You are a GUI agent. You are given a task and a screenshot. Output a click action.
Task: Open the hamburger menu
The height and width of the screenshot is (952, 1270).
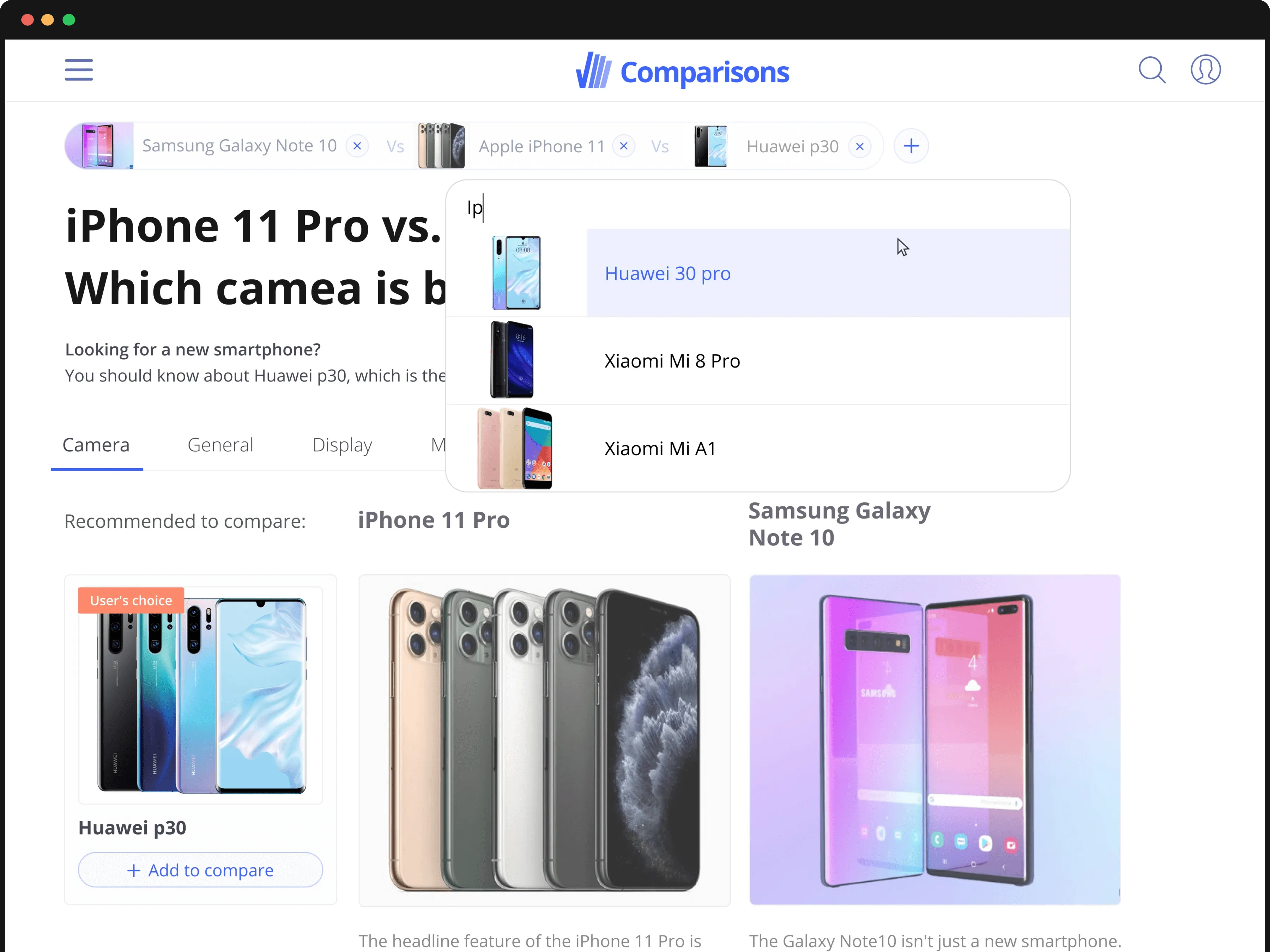point(79,70)
